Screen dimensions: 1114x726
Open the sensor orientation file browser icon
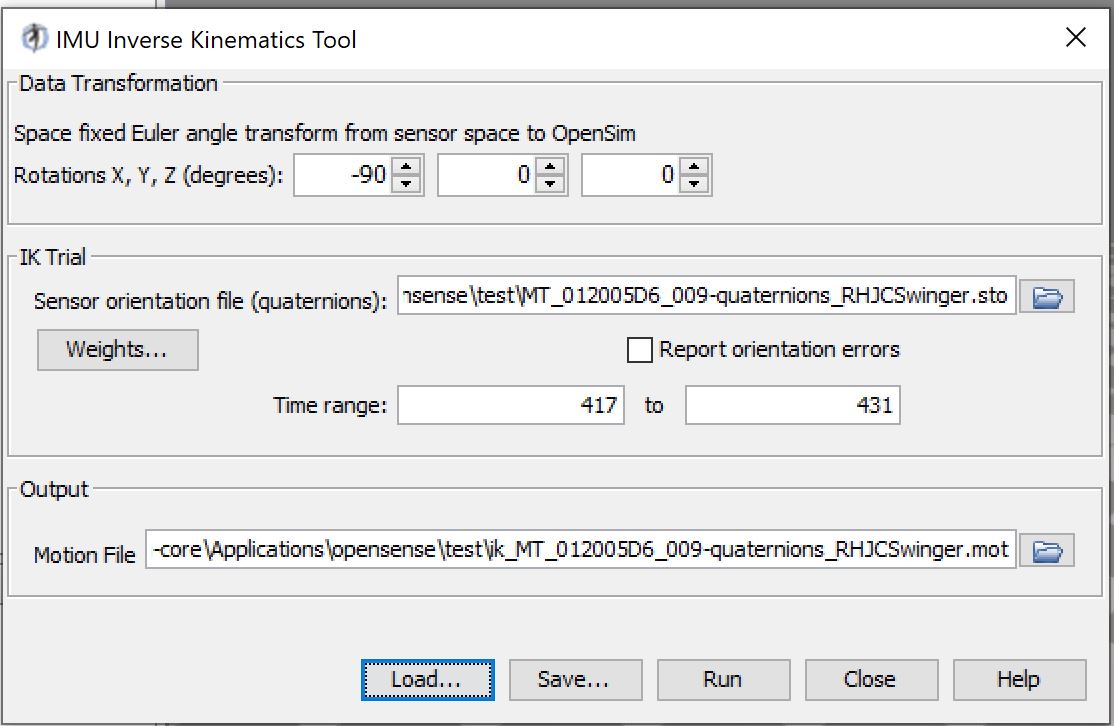[1047, 295]
